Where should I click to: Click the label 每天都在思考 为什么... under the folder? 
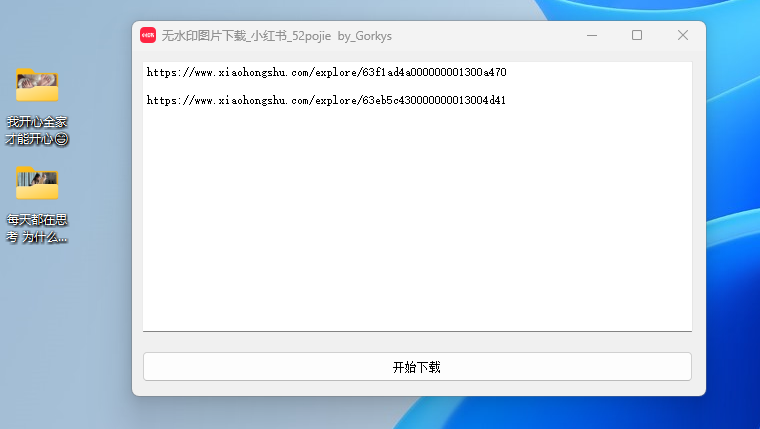click(x=37, y=228)
